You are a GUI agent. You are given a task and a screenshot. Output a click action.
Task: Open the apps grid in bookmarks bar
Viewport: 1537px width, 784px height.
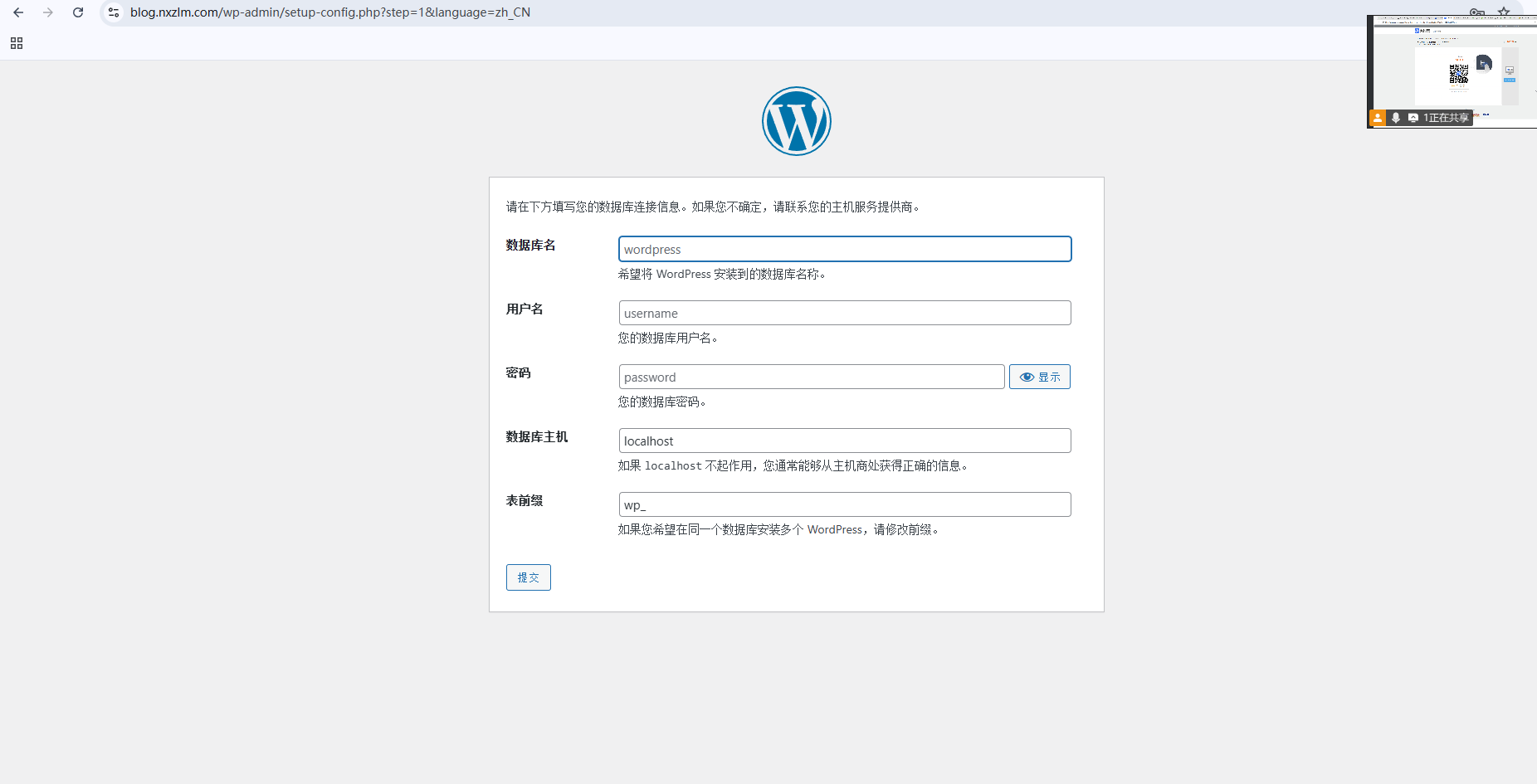(x=17, y=43)
